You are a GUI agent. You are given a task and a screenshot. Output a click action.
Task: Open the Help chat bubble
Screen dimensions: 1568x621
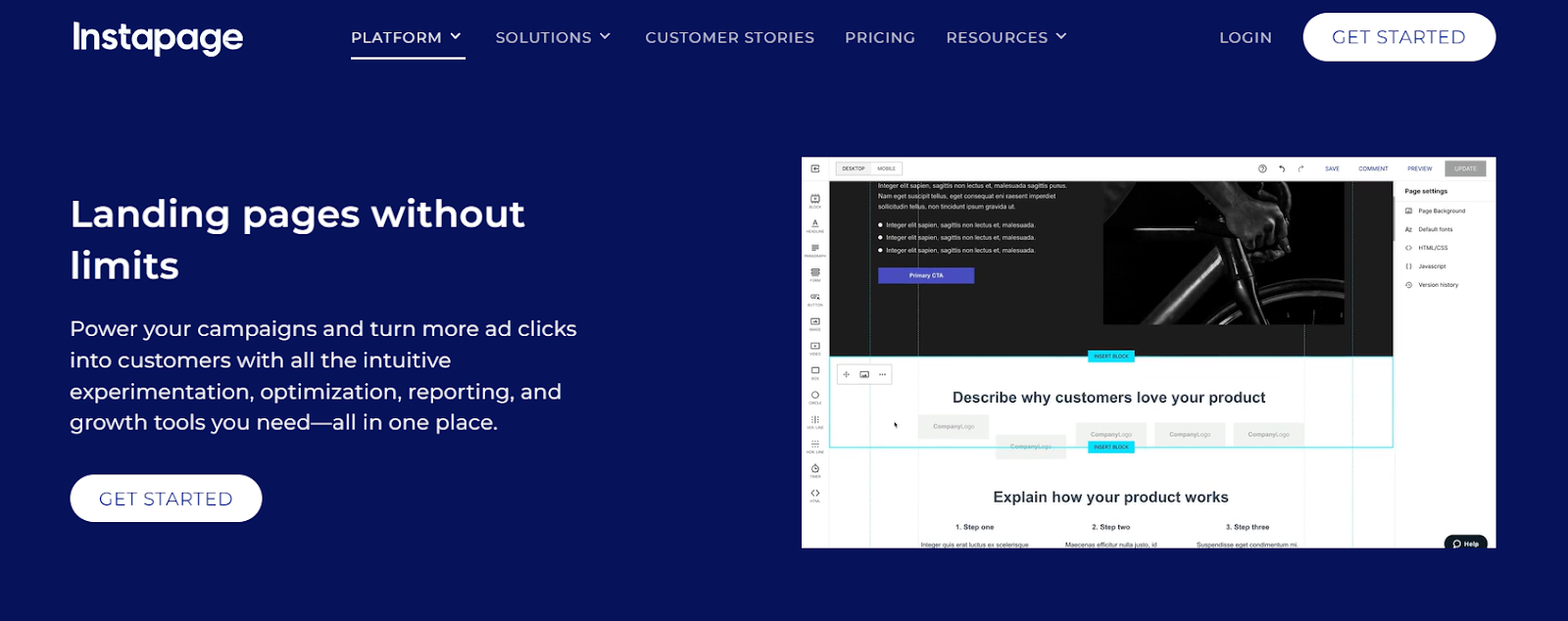[x=1466, y=544]
